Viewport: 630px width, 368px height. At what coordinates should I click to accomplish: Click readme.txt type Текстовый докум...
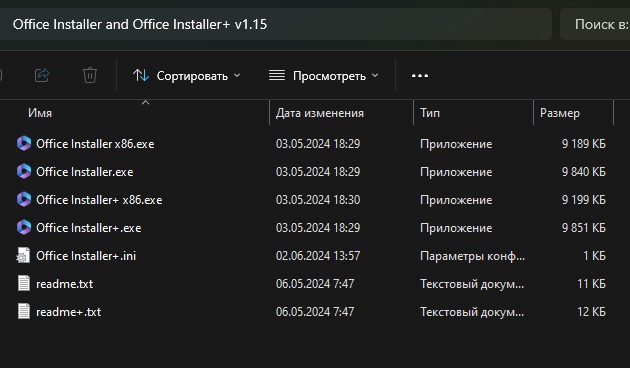472,284
